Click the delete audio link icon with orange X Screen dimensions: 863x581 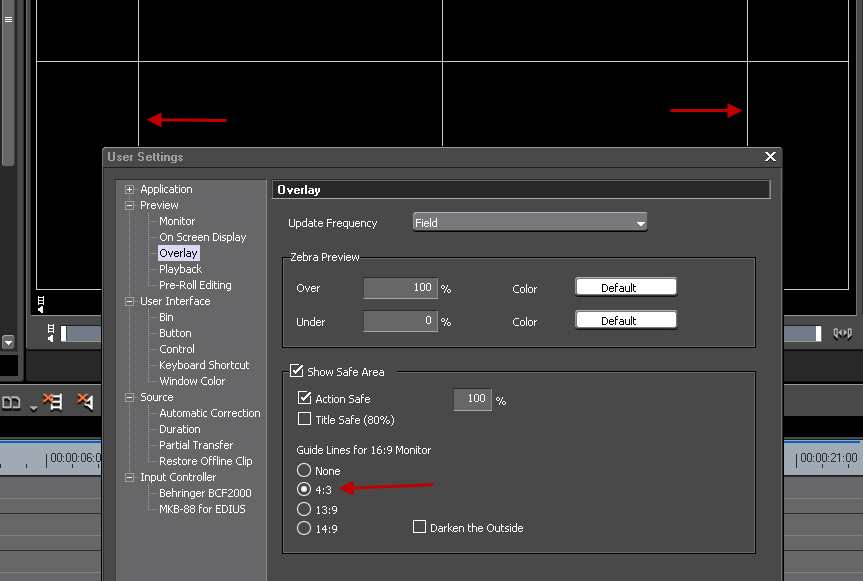[85, 402]
